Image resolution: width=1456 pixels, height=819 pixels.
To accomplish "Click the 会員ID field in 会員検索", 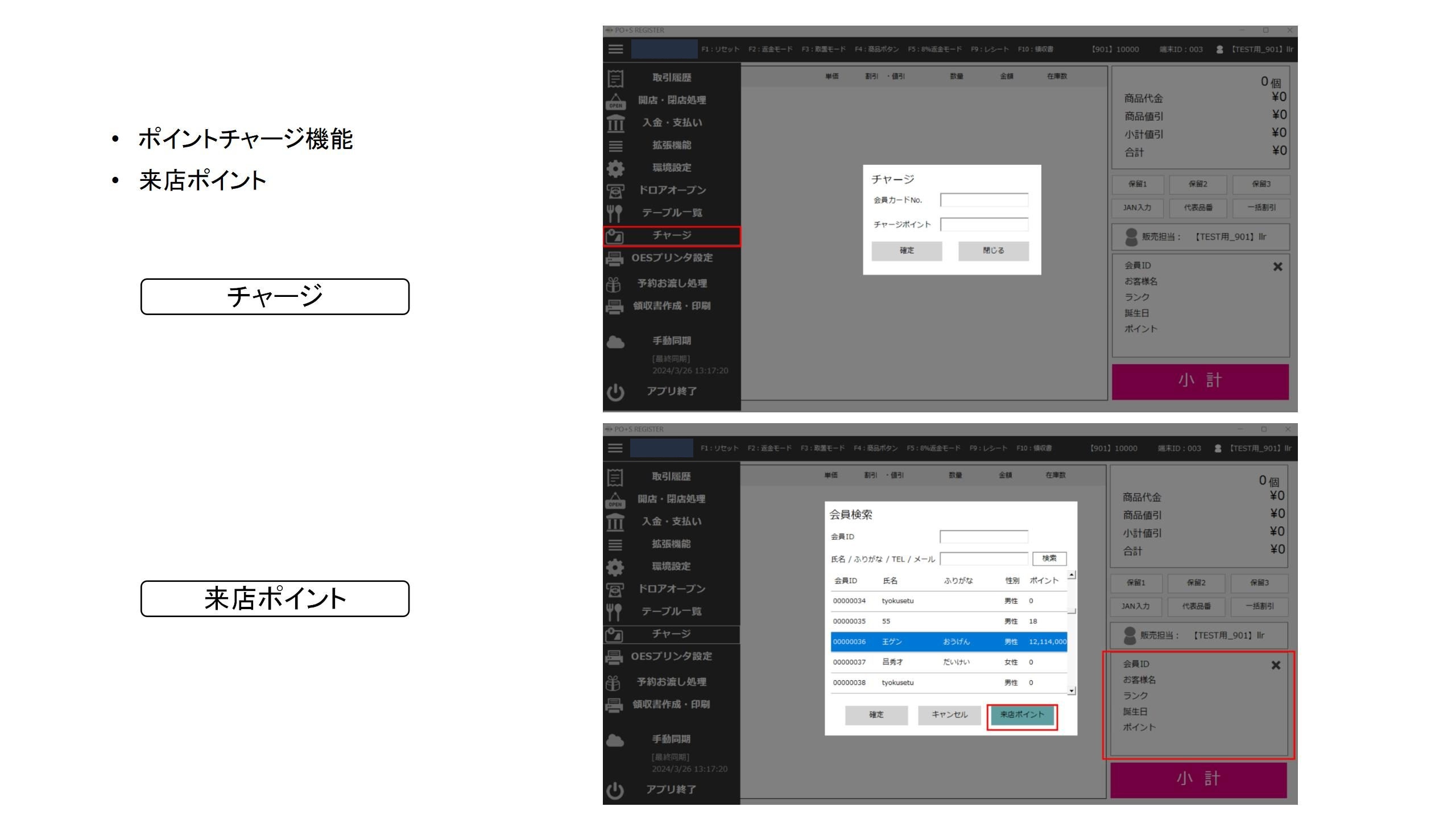I will pyautogui.click(x=983, y=537).
